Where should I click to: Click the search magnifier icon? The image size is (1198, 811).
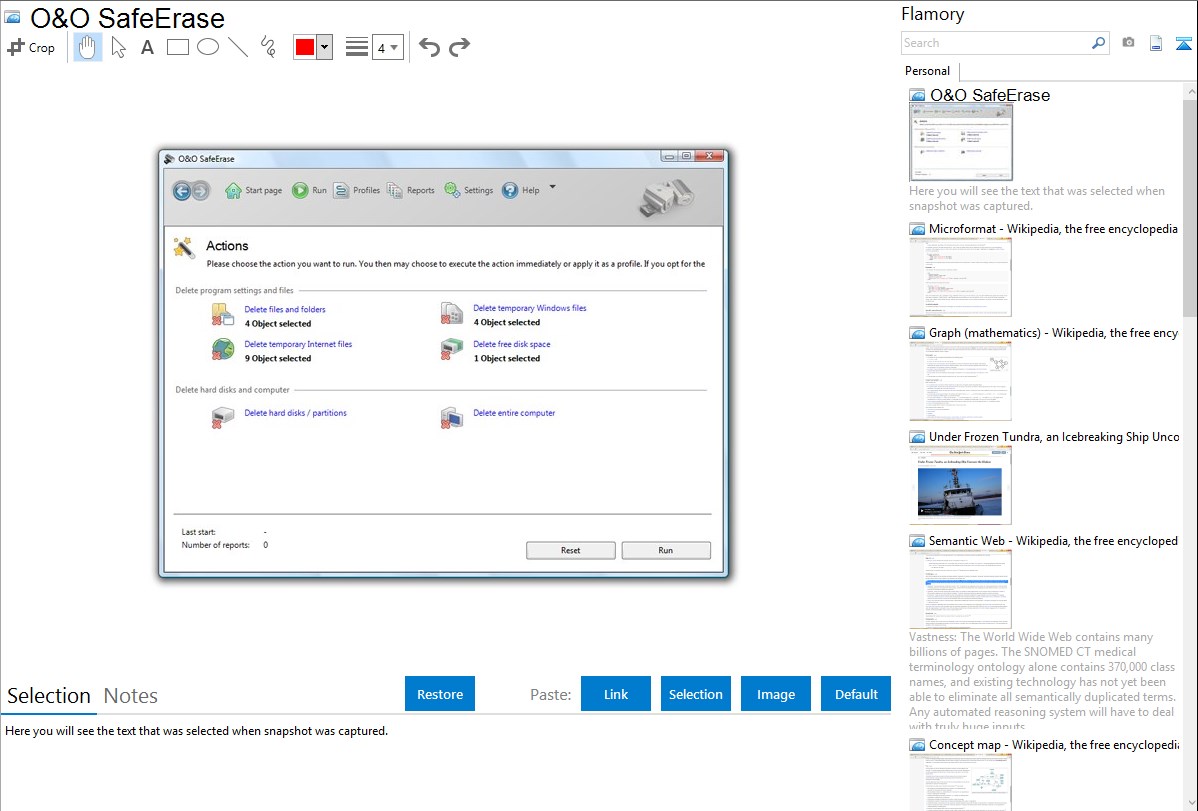(1098, 43)
